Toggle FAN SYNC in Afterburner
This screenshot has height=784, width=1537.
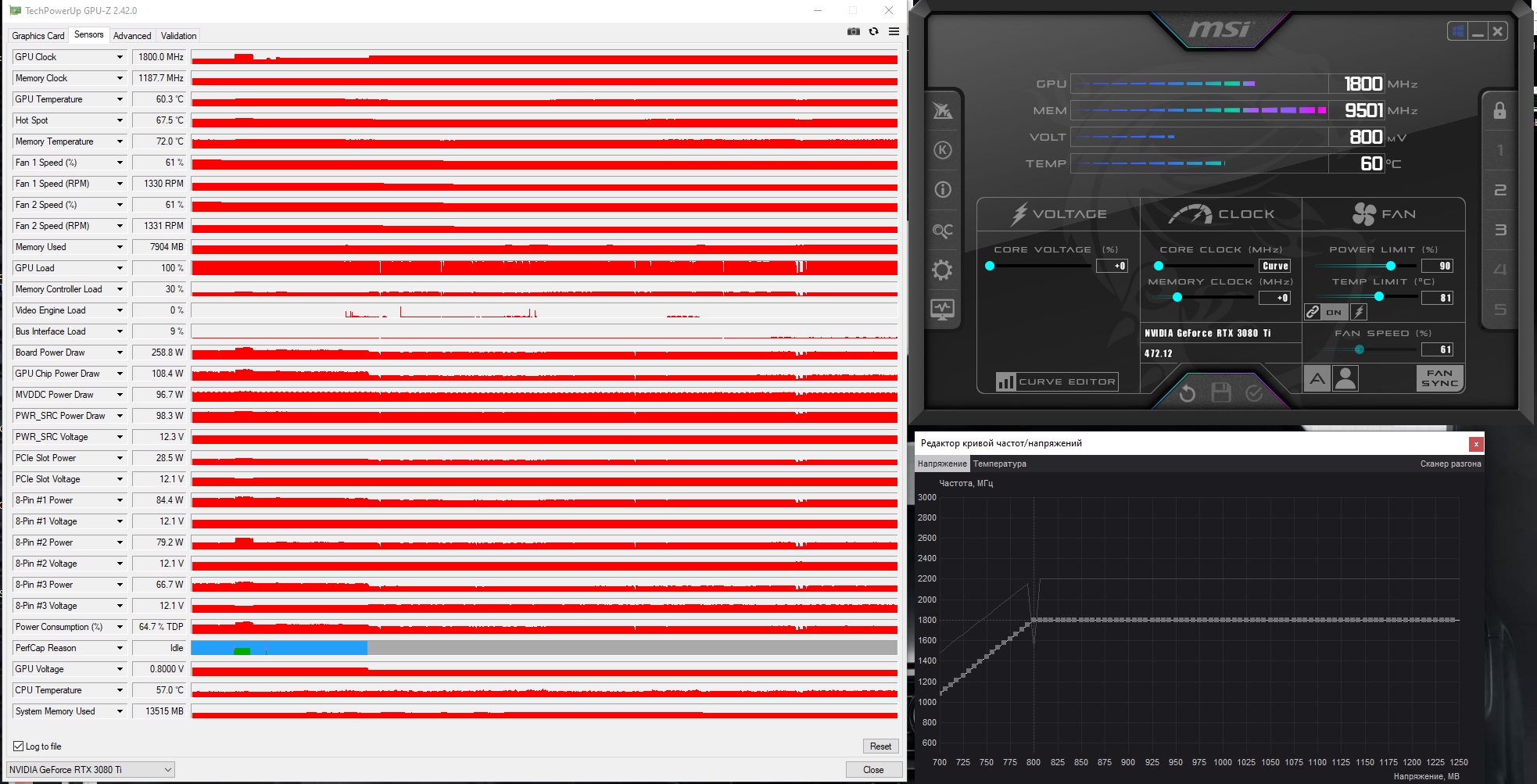1439,378
